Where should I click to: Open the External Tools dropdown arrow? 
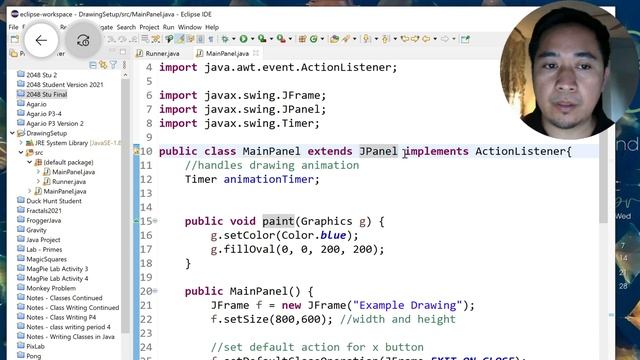290,39
